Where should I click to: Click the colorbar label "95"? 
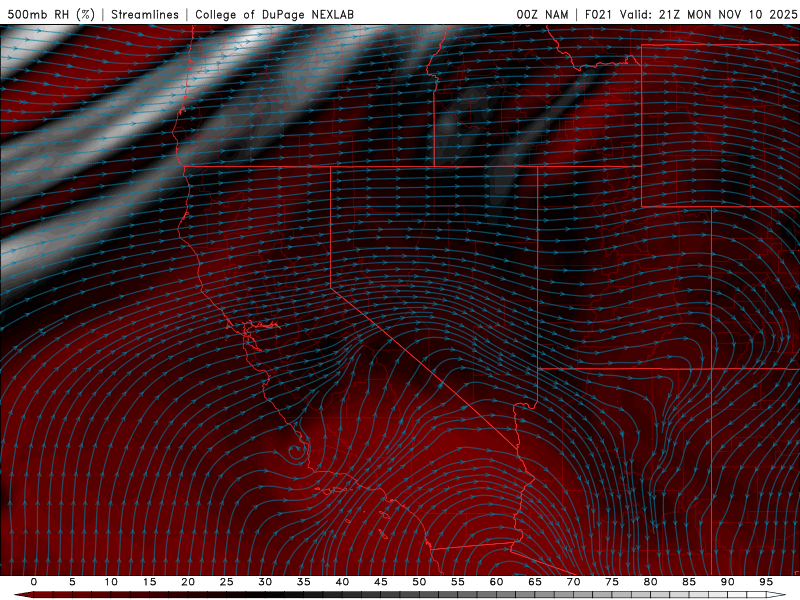766,582
